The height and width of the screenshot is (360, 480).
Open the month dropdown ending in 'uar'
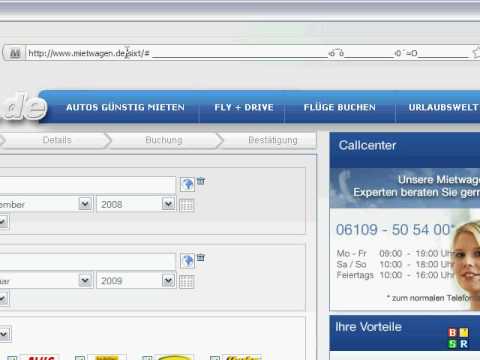46,281
